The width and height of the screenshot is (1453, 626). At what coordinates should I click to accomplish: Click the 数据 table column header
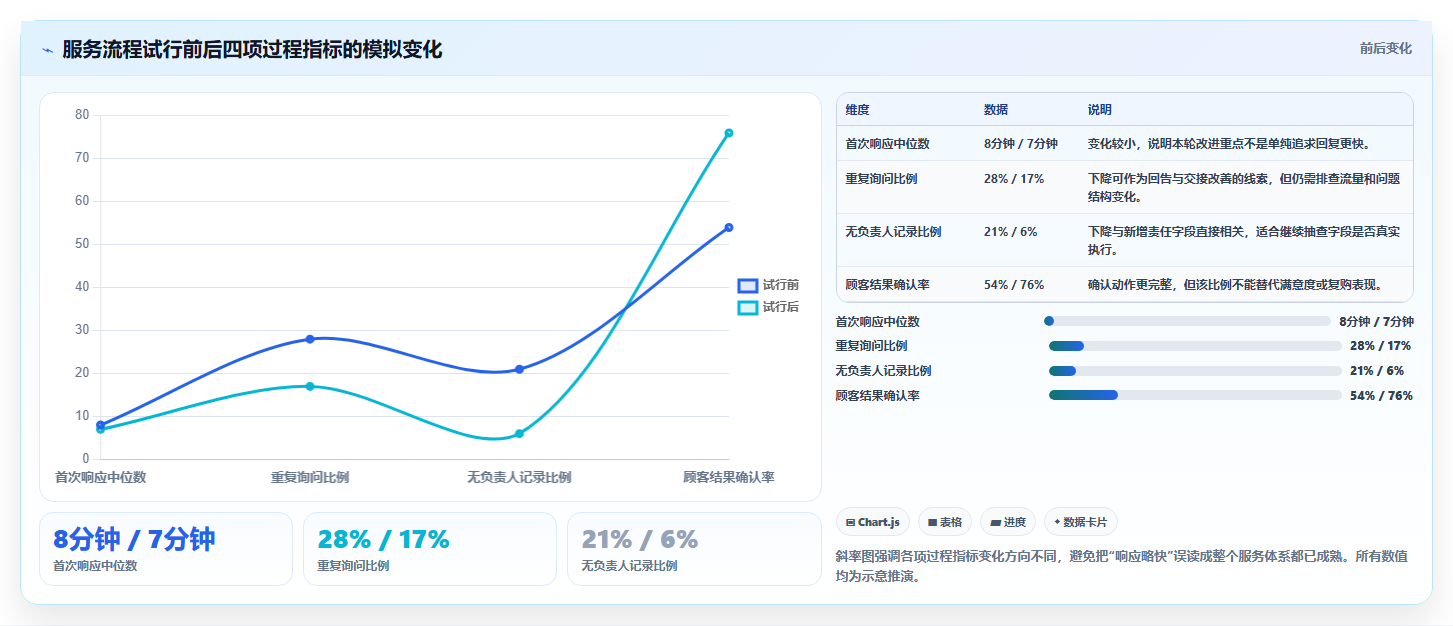996,110
